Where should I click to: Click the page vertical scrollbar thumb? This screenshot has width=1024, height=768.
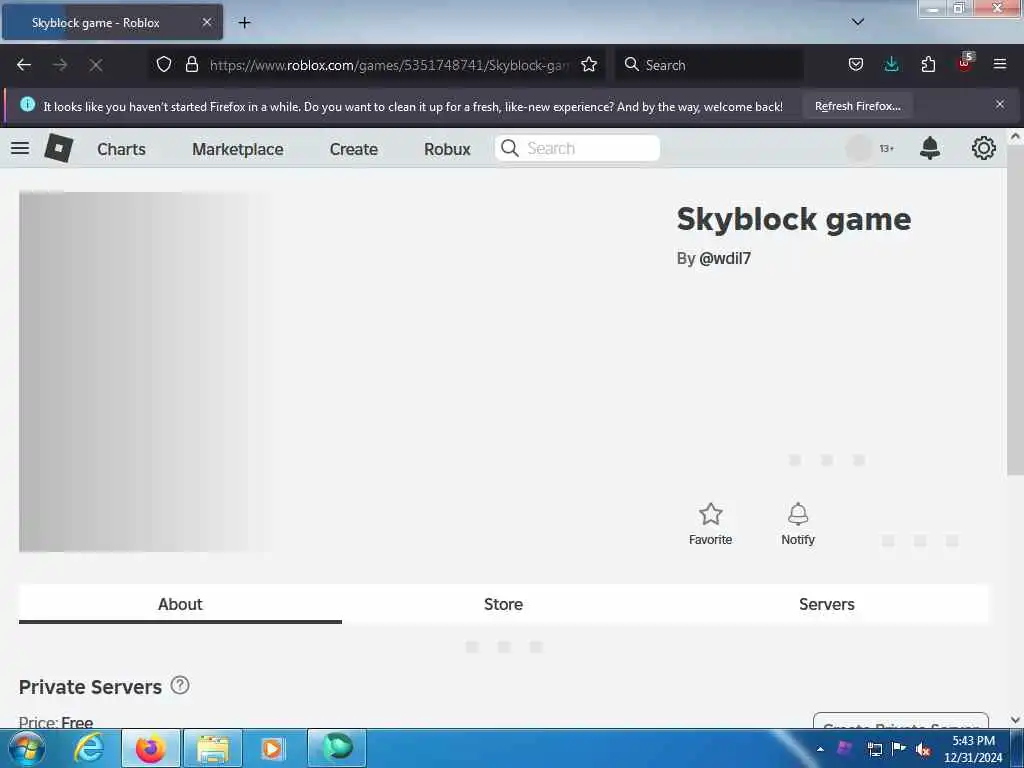click(1015, 310)
